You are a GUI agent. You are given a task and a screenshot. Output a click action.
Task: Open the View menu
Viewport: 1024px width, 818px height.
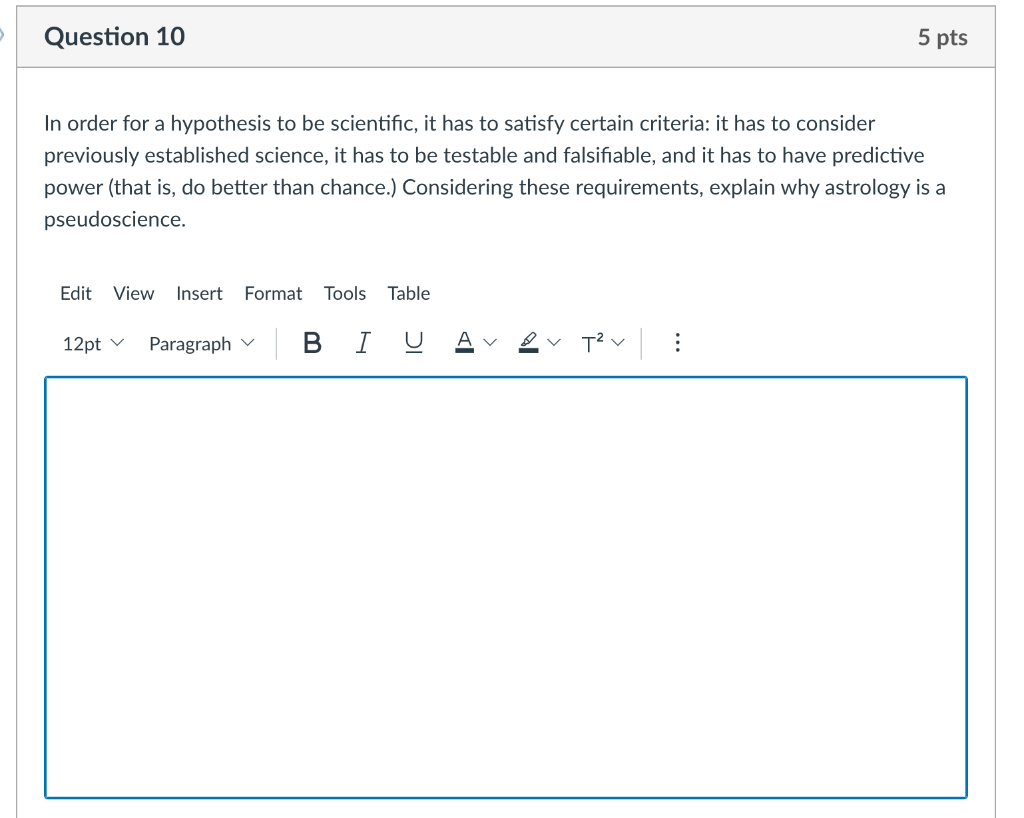[x=133, y=293]
